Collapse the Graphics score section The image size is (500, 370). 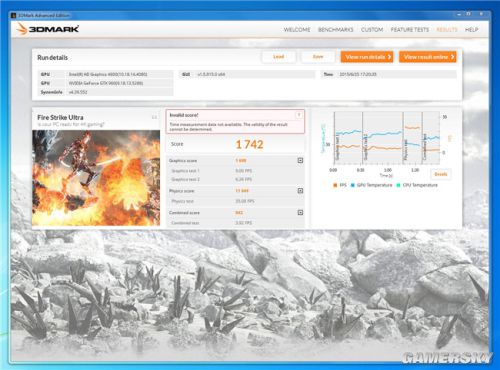[300, 160]
